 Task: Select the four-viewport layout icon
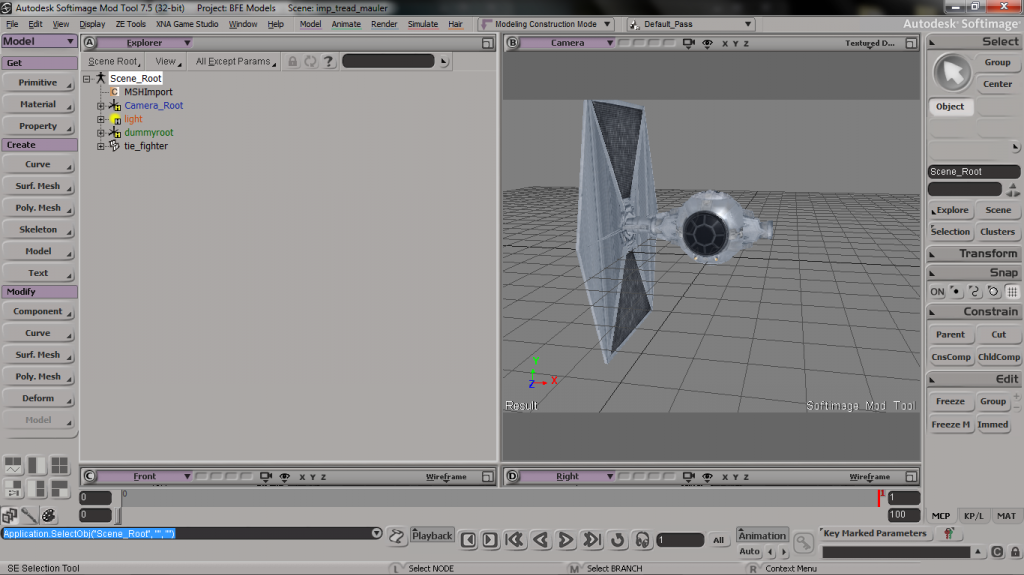tap(59, 465)
